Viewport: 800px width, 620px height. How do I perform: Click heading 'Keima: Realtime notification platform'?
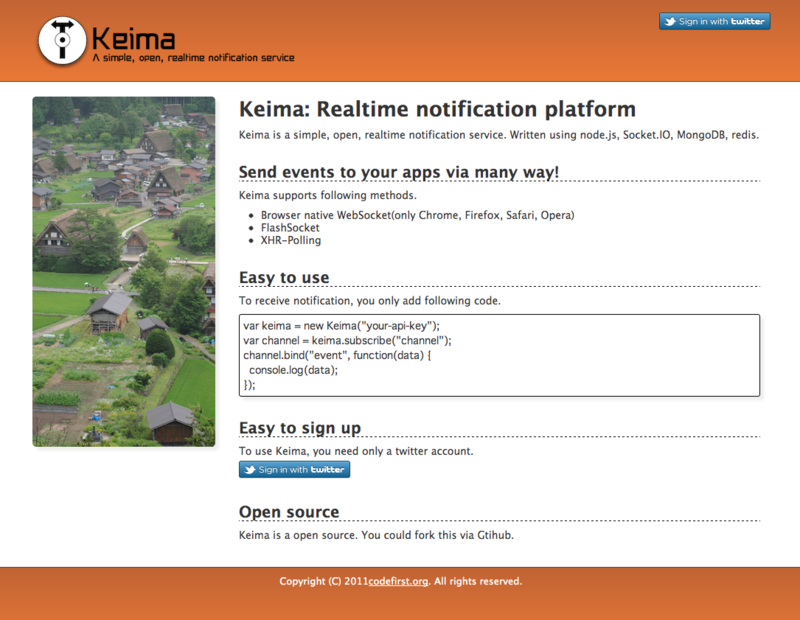(437, 109)
